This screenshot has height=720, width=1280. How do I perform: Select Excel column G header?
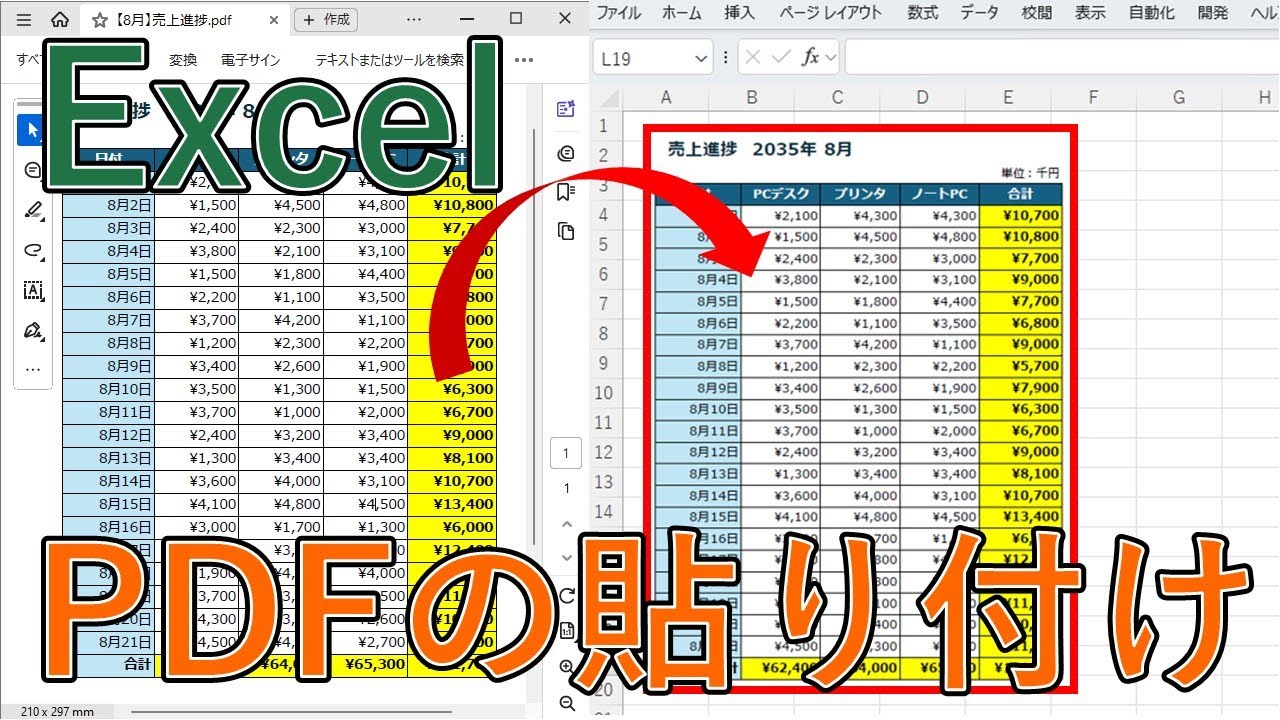(1179, 98)
